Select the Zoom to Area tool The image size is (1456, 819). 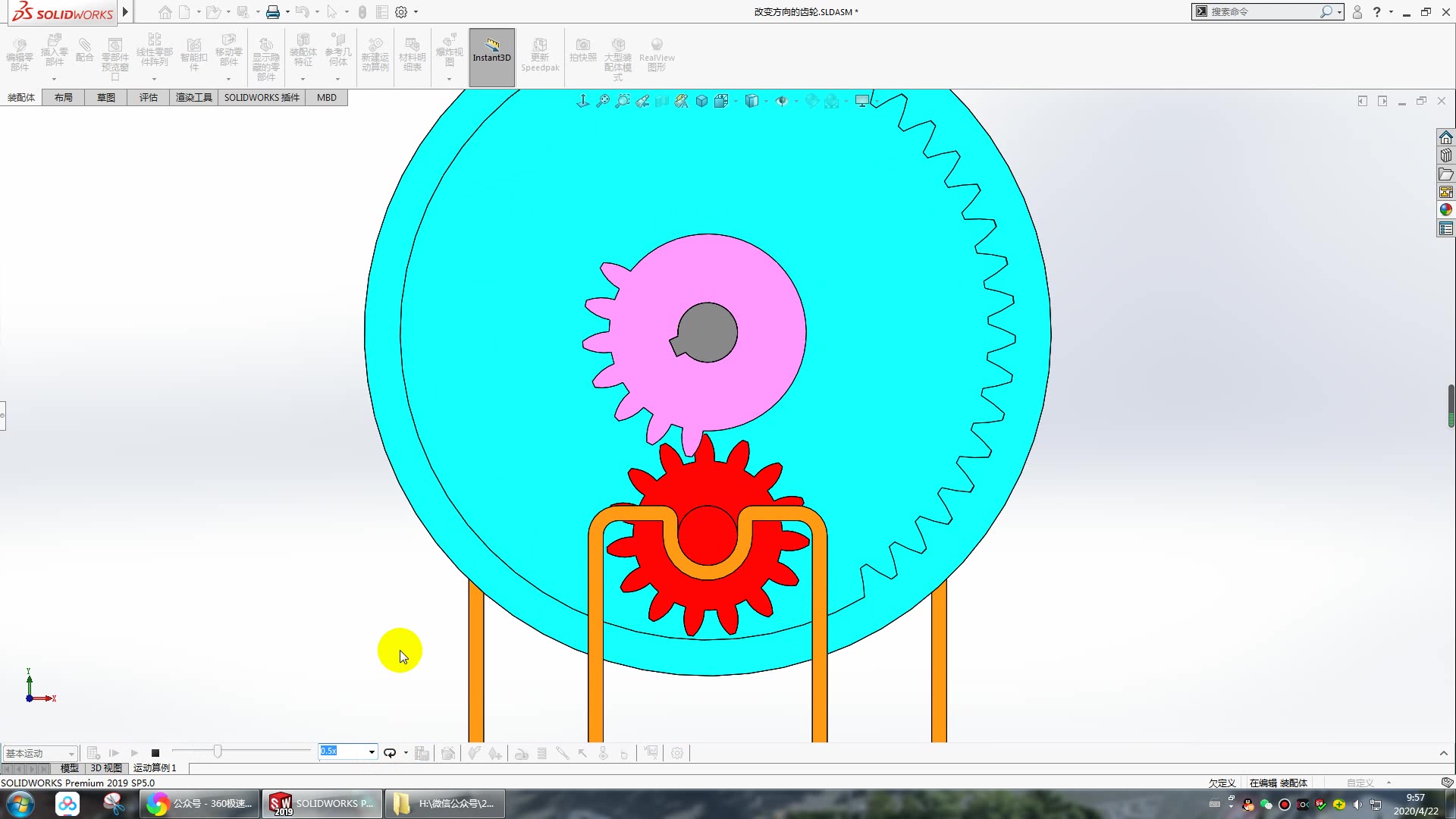click(623, 101)
